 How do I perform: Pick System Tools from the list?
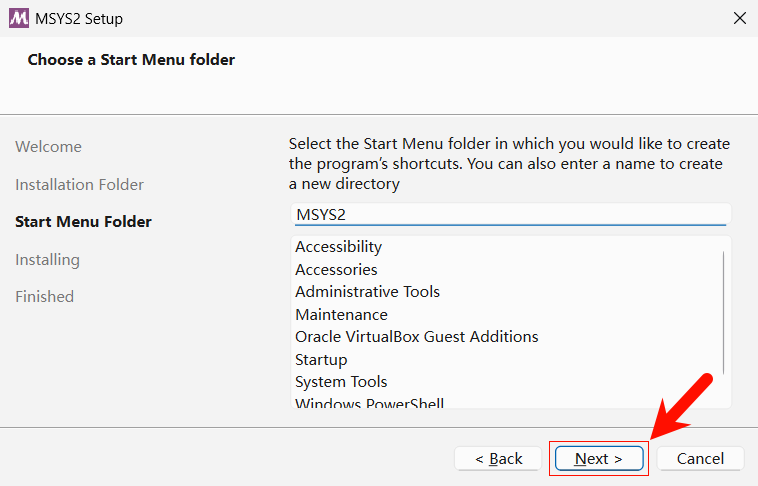tap(341, 382)
